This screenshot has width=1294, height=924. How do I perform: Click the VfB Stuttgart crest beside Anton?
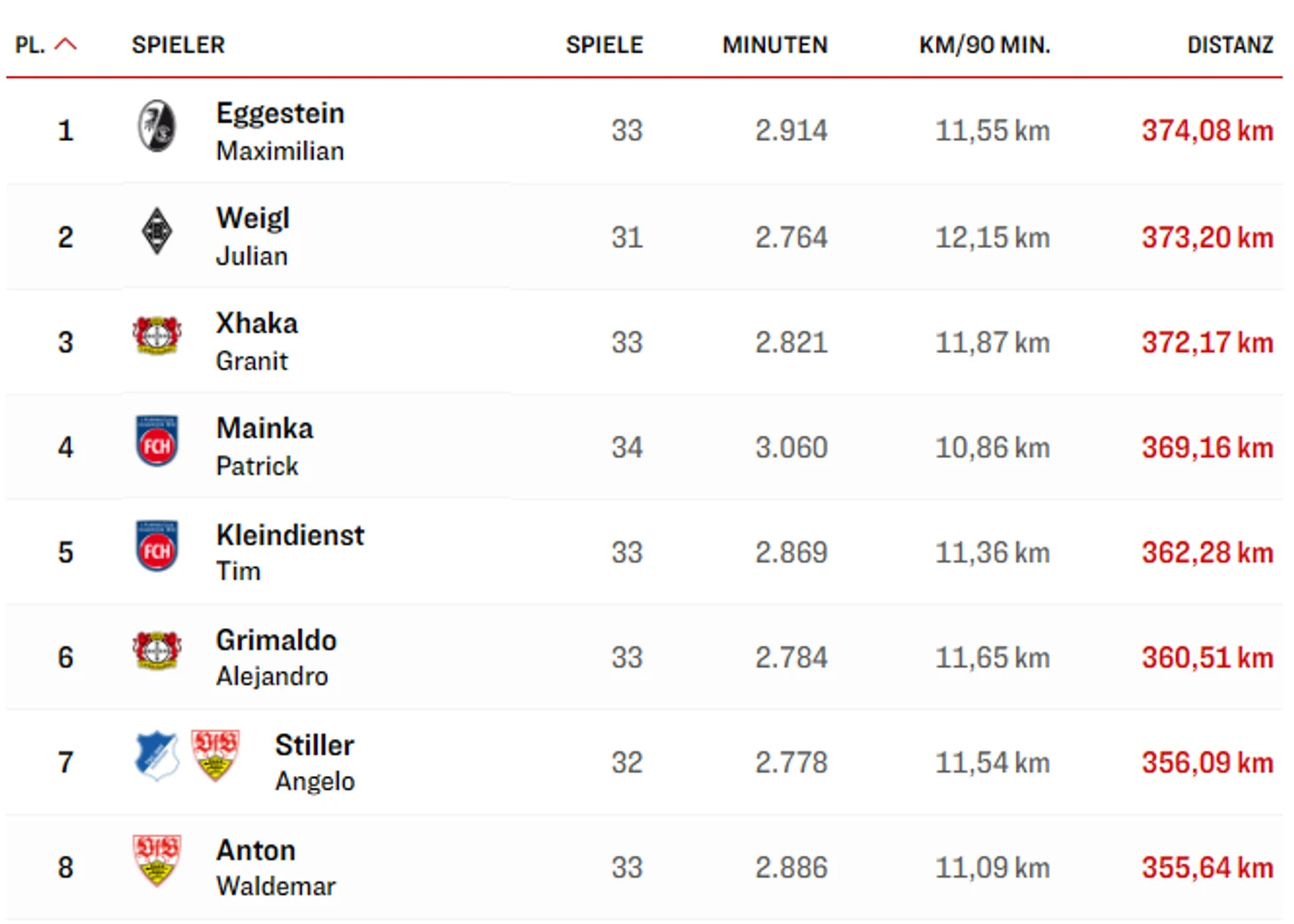pyautogui.click(x=157, y=860)
